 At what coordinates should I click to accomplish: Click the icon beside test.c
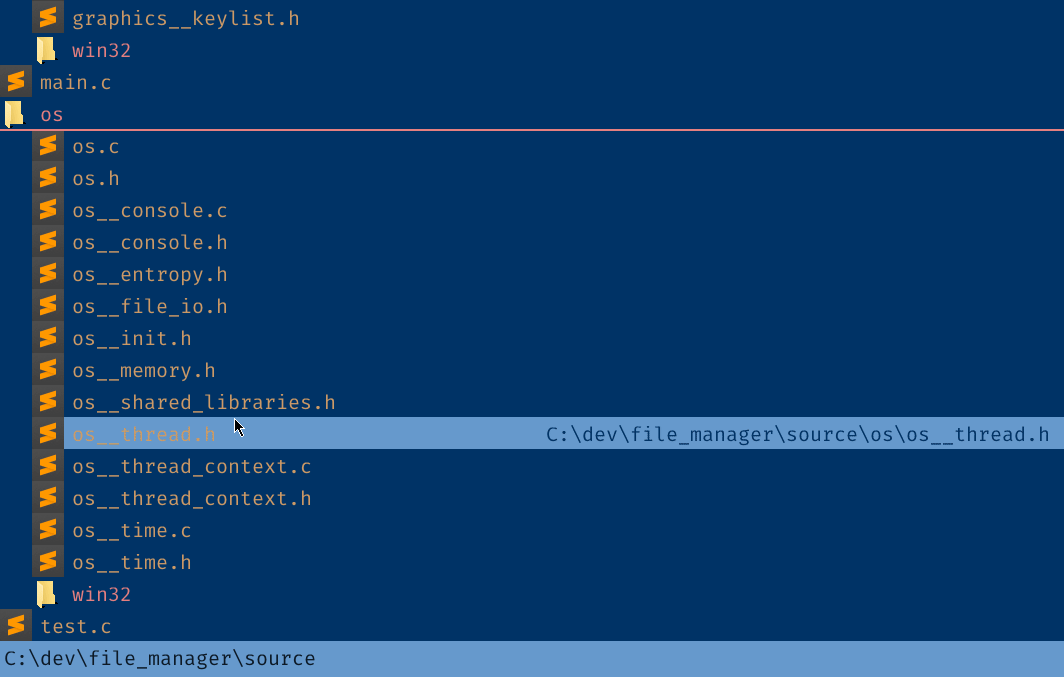point(16,625)
